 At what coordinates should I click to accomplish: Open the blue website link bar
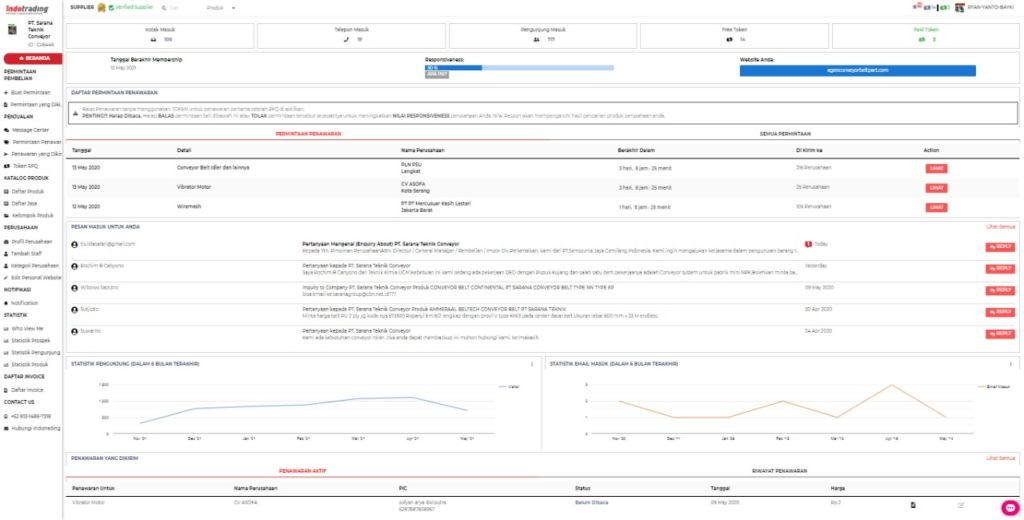pos(857,70)
